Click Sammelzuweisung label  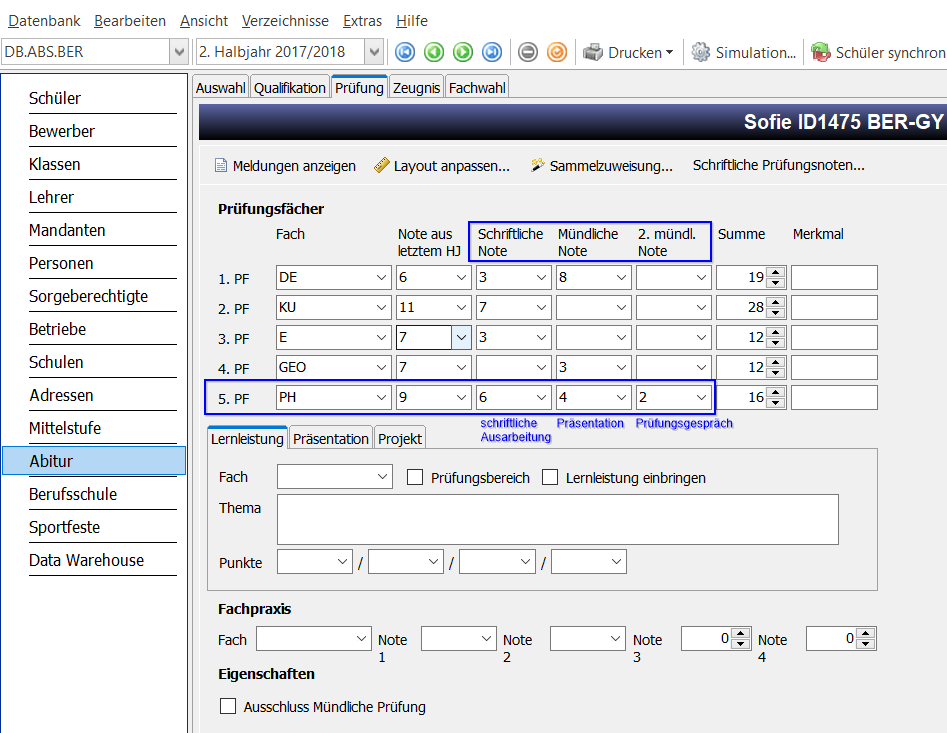pos(611,166)
